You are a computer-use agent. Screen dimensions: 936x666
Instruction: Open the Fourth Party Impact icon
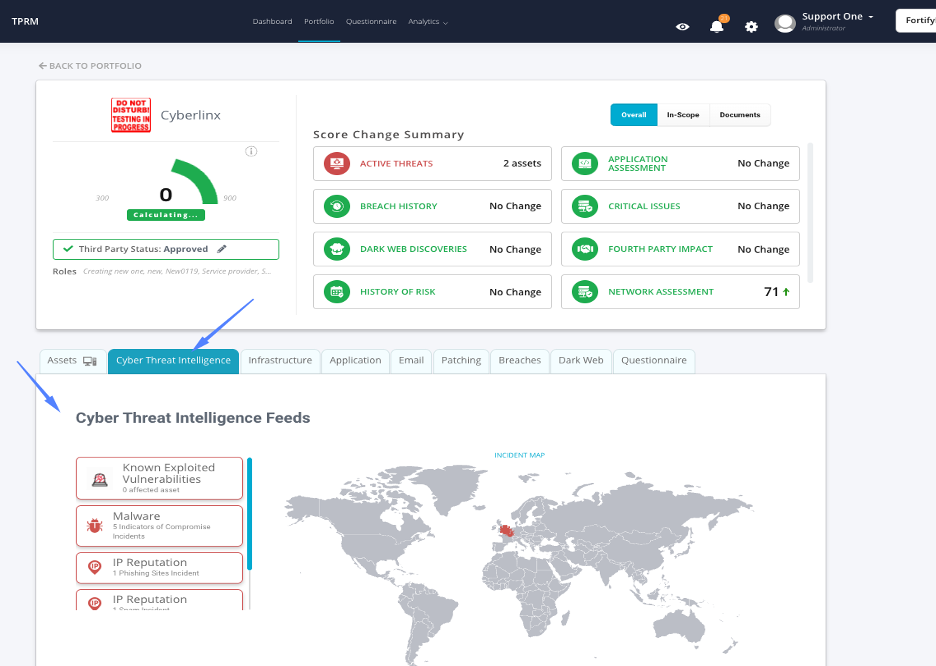[584, 248]
